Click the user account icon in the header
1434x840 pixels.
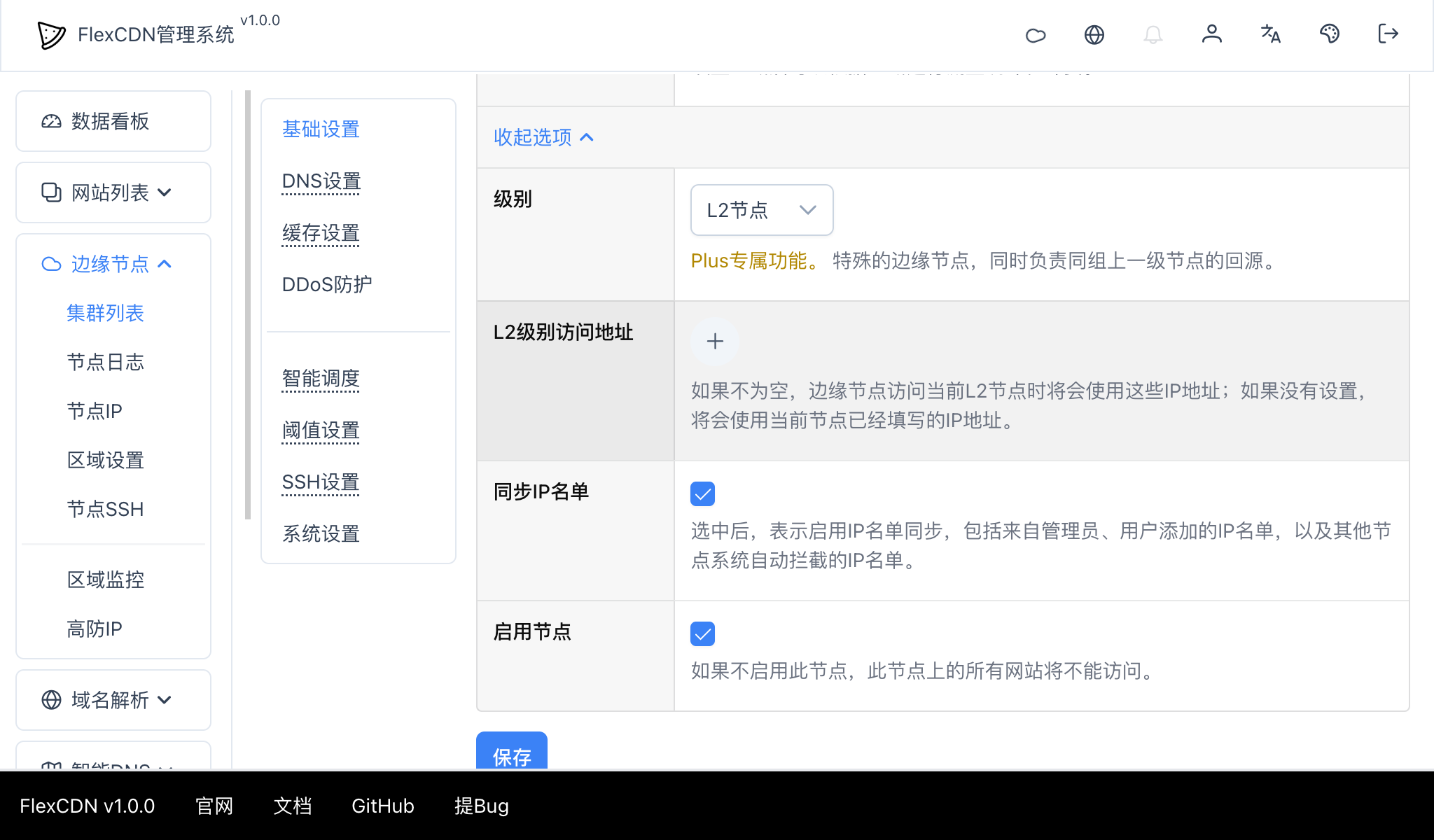tap(1212, 34)
